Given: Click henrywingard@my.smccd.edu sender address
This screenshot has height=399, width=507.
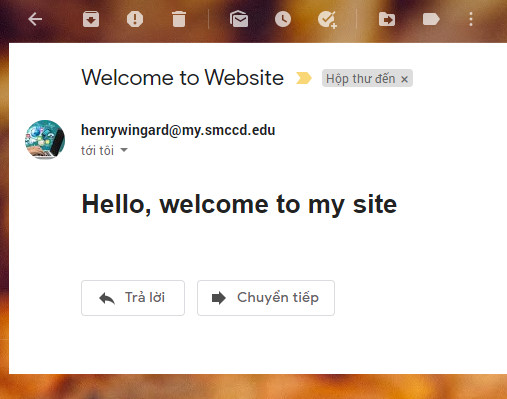Looking at the screenshot, I should [x=178, y=130].
